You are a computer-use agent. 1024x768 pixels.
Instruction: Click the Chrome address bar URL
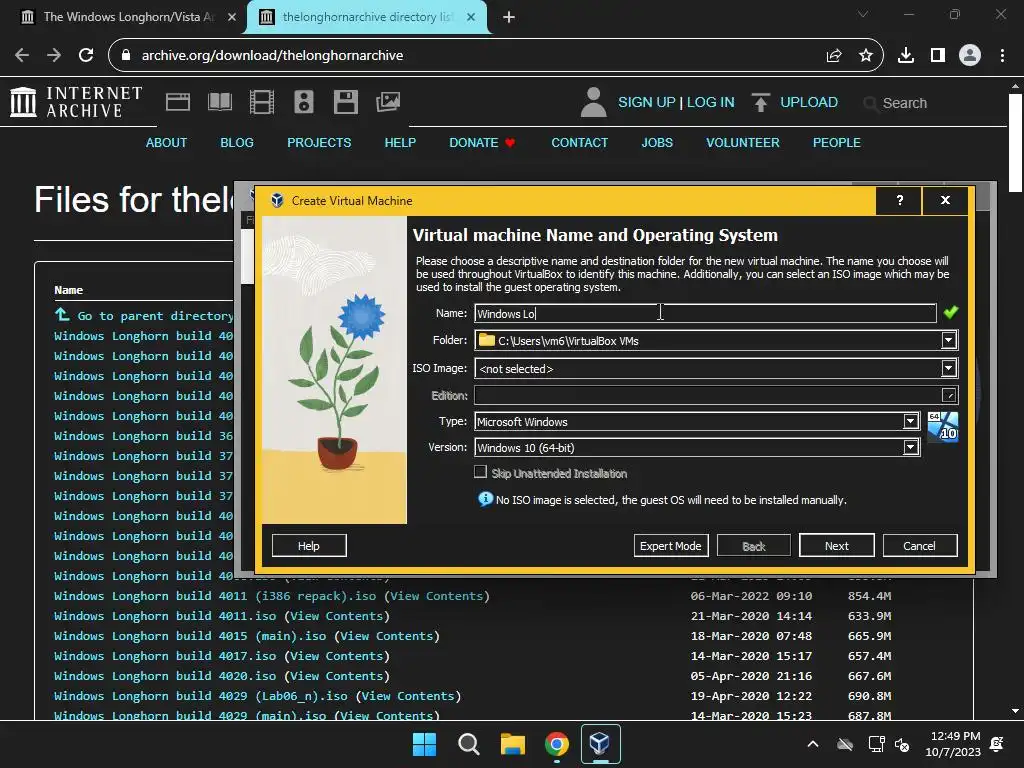(272, 56)
